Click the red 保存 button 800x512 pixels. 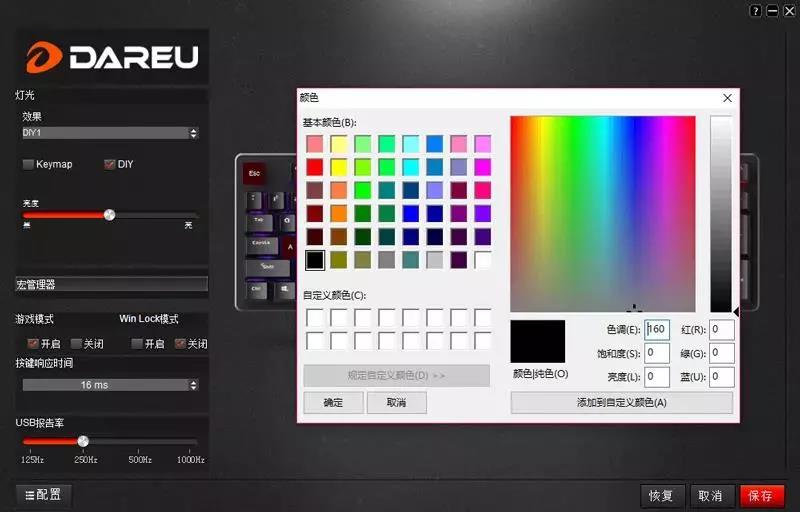pyautogui.click(x=761, y=496)
